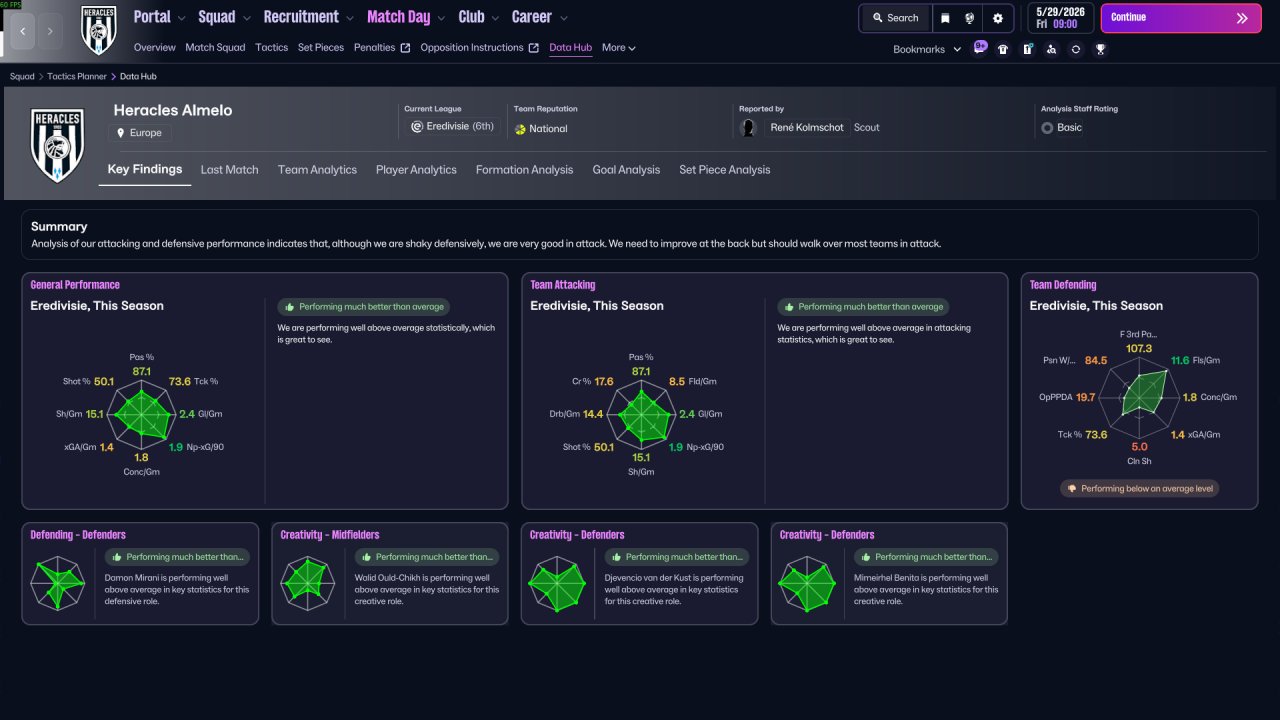Click the shirt icon in bookmarks bar

click(1003, 49)
